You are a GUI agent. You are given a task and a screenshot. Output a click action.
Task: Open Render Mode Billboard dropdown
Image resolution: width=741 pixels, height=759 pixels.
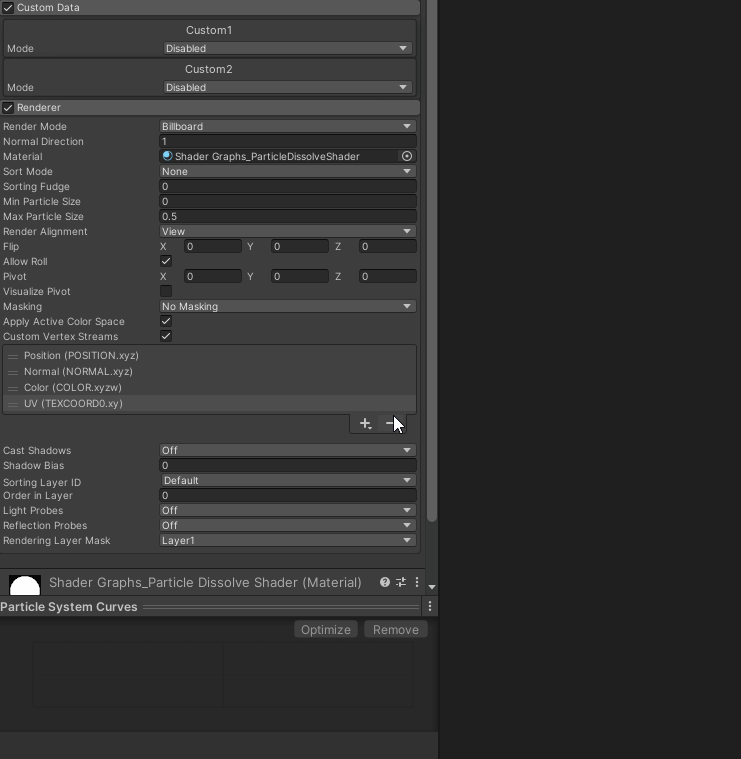coord(287,126)
